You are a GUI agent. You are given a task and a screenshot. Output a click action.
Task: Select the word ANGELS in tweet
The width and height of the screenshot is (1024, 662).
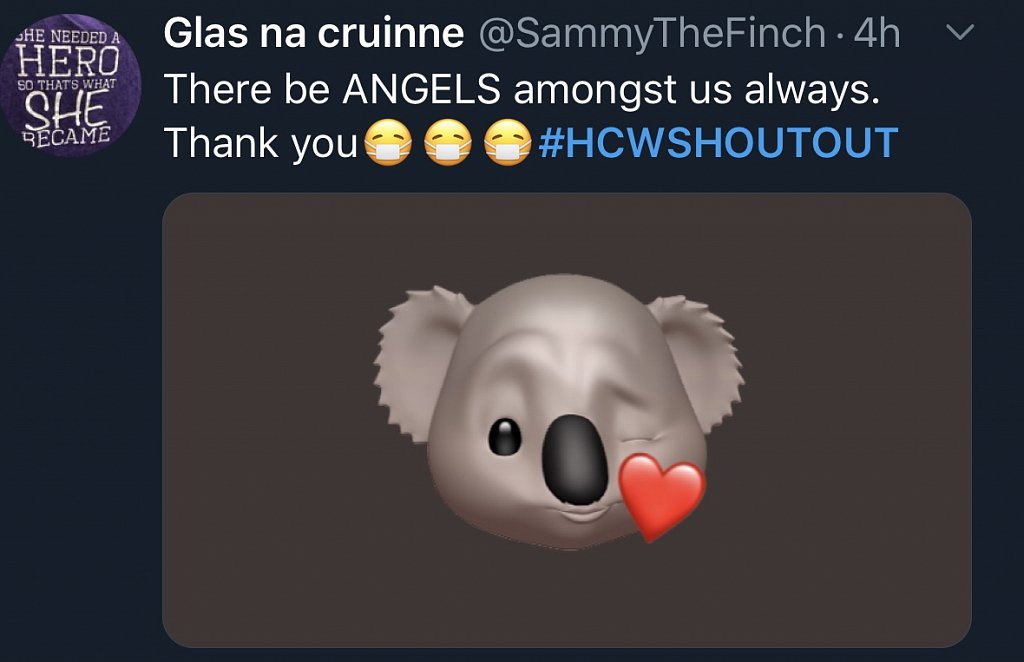click(x=422, y=89)
